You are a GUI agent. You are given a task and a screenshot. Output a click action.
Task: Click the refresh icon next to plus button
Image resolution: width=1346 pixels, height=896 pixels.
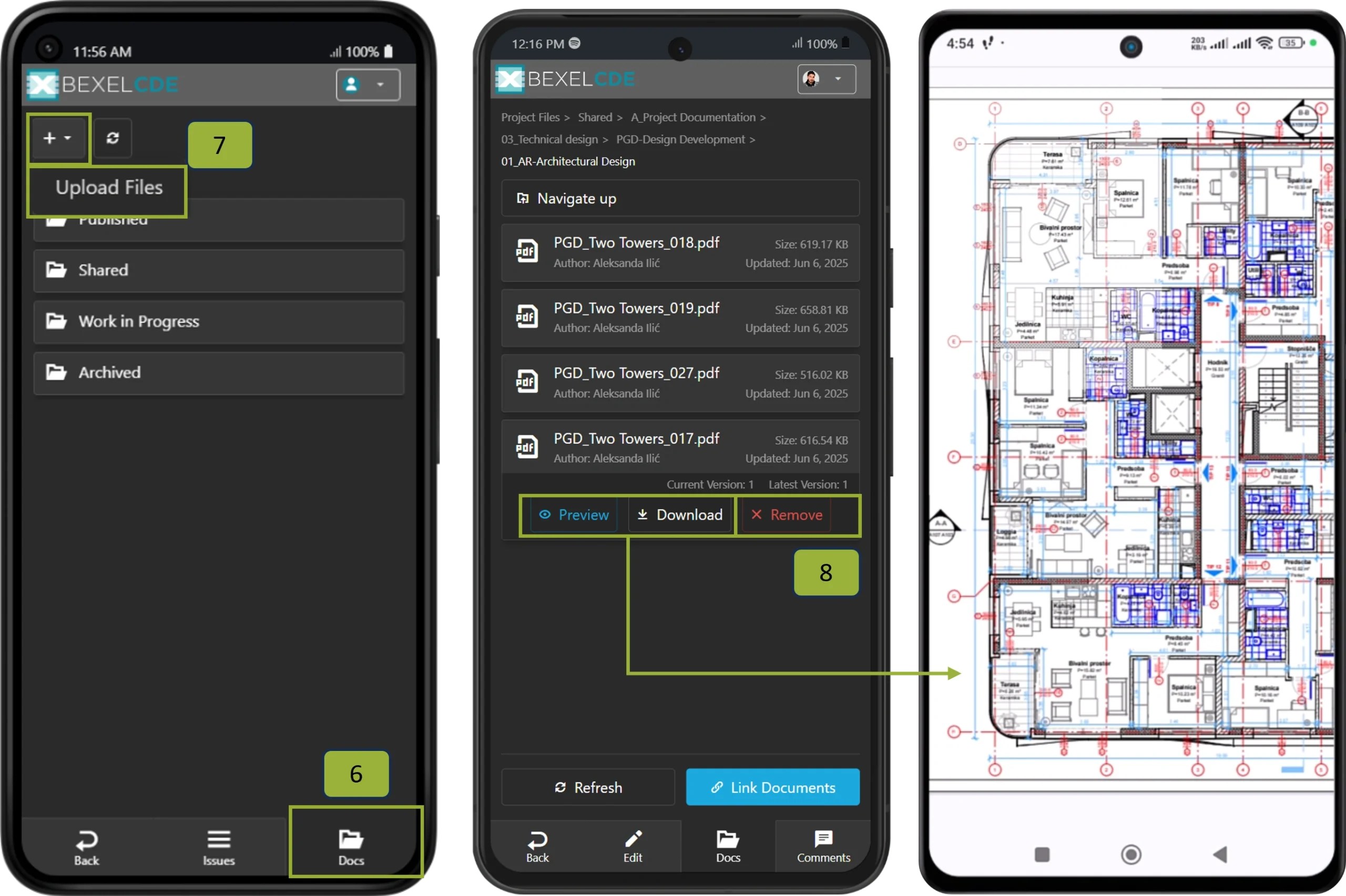click(113, 138)
